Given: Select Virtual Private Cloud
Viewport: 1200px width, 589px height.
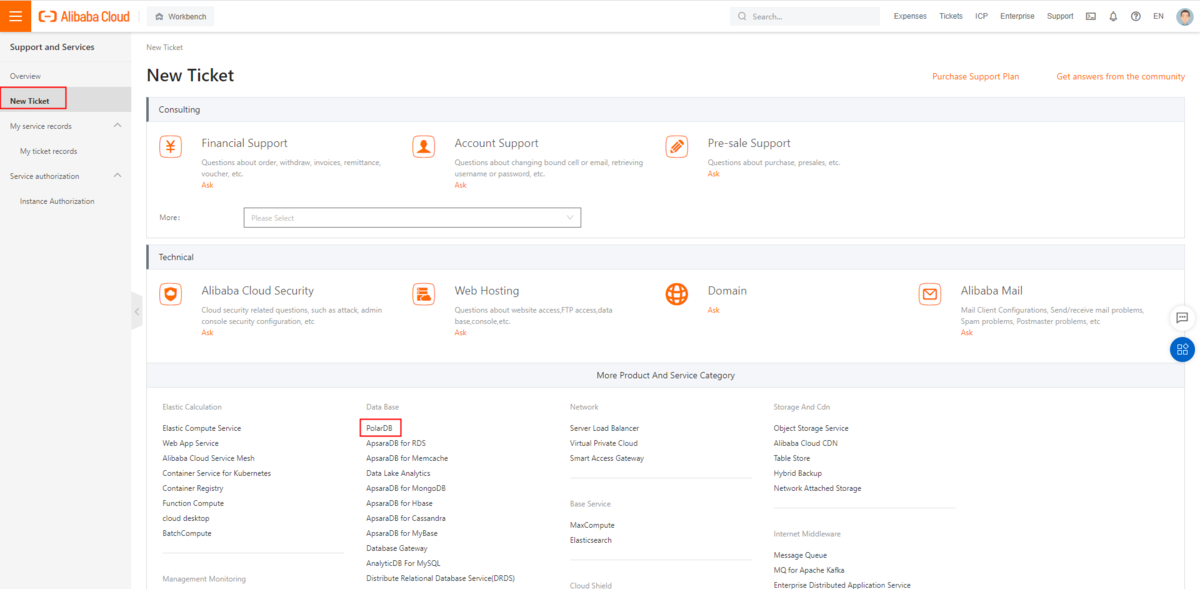Looking at the screenshot, I should [604, 443].
